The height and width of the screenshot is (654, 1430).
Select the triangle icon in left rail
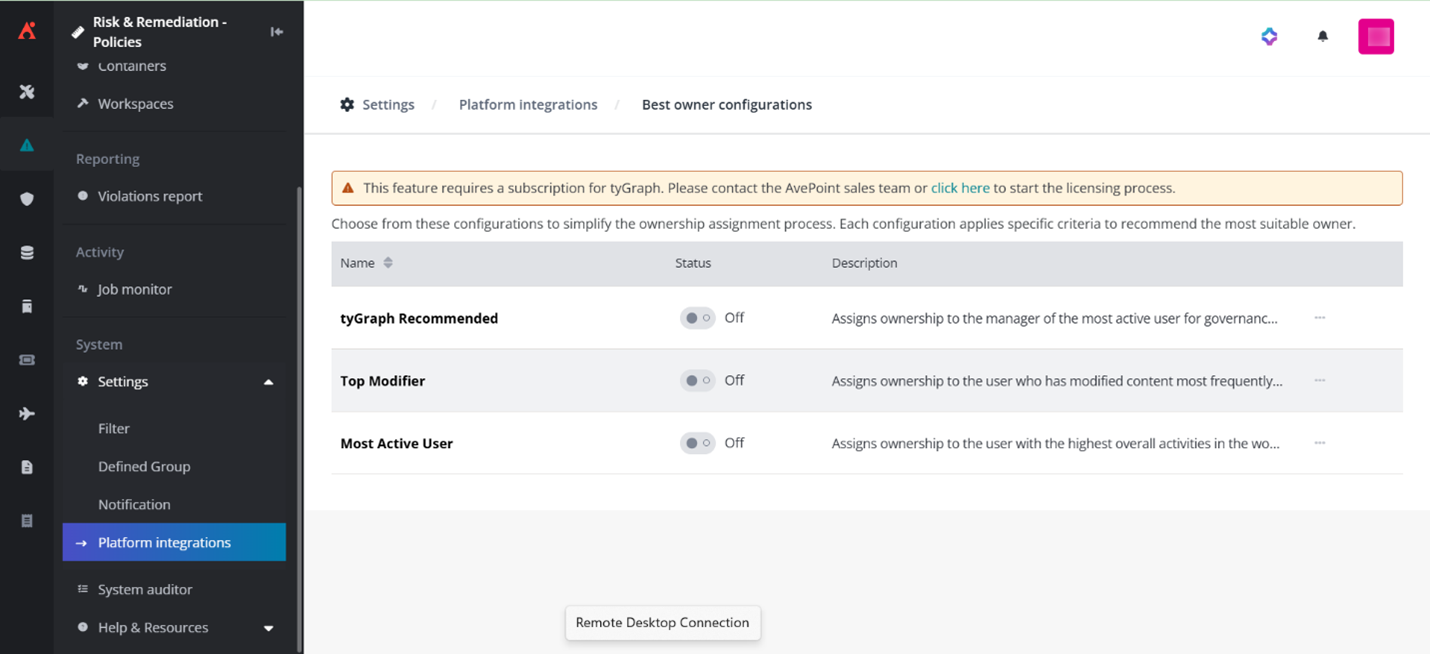tap(27, 146)
